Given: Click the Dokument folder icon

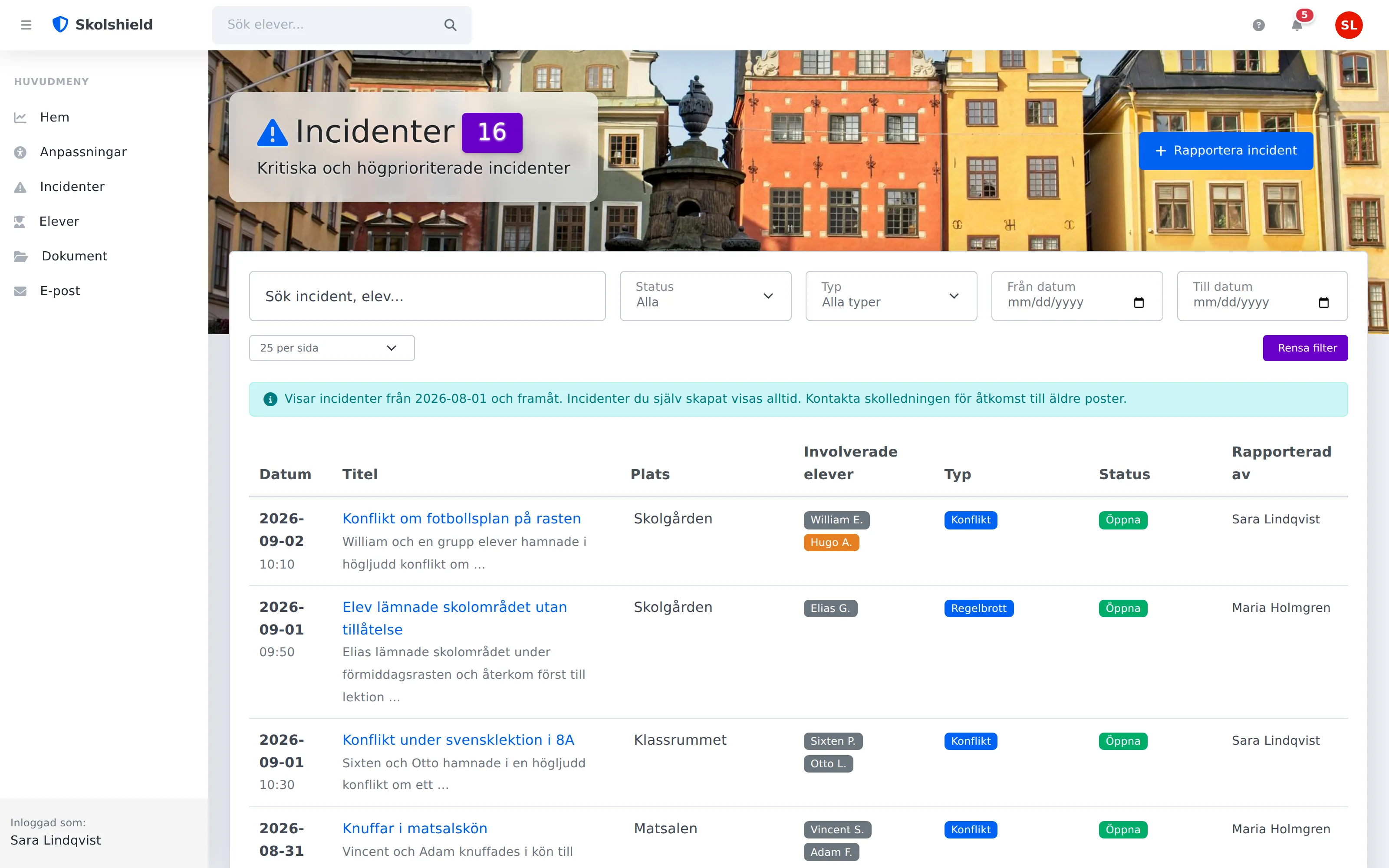Looking at the screenshot, I should point(21,256).
